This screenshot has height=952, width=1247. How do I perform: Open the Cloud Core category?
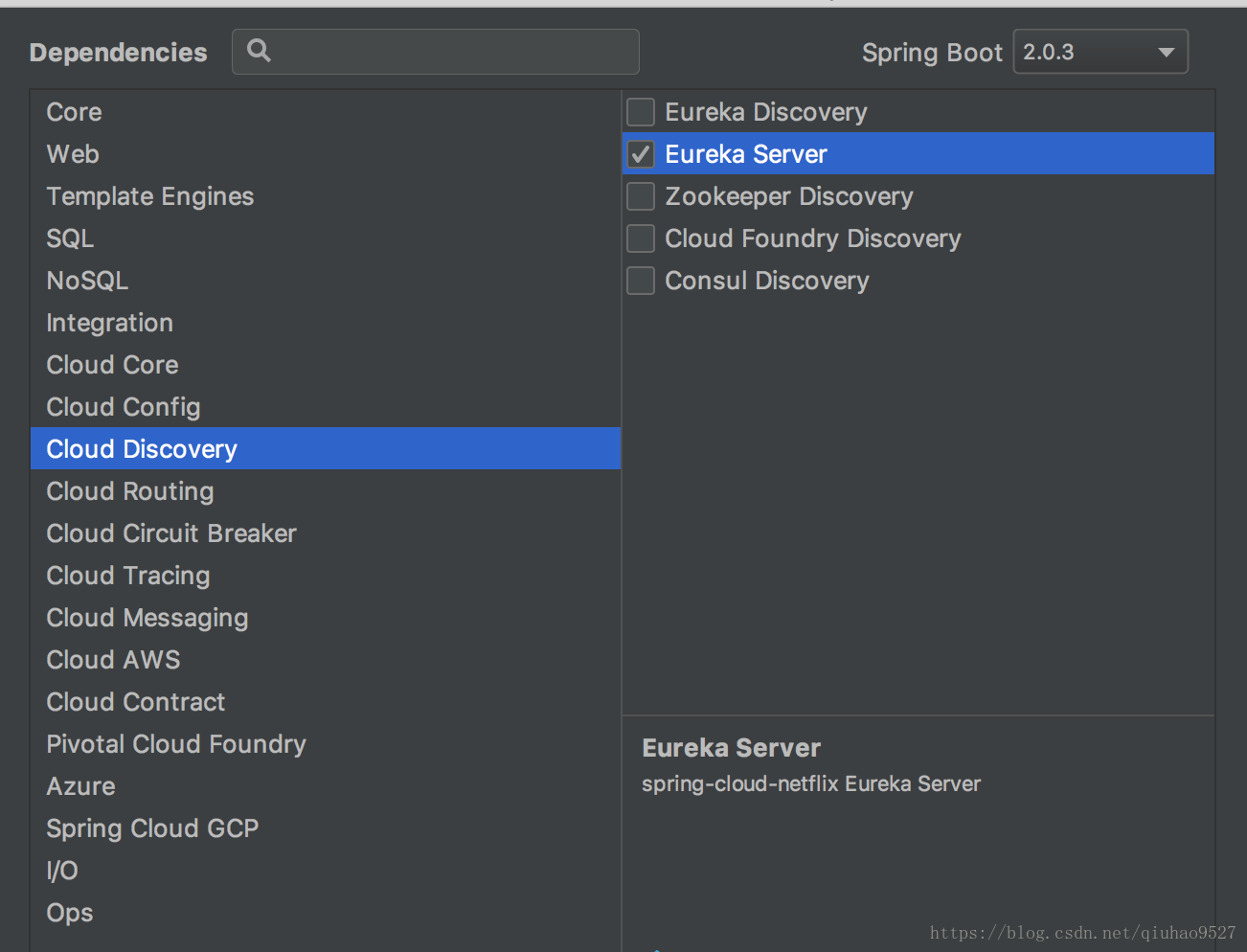(x=326, y=365)
